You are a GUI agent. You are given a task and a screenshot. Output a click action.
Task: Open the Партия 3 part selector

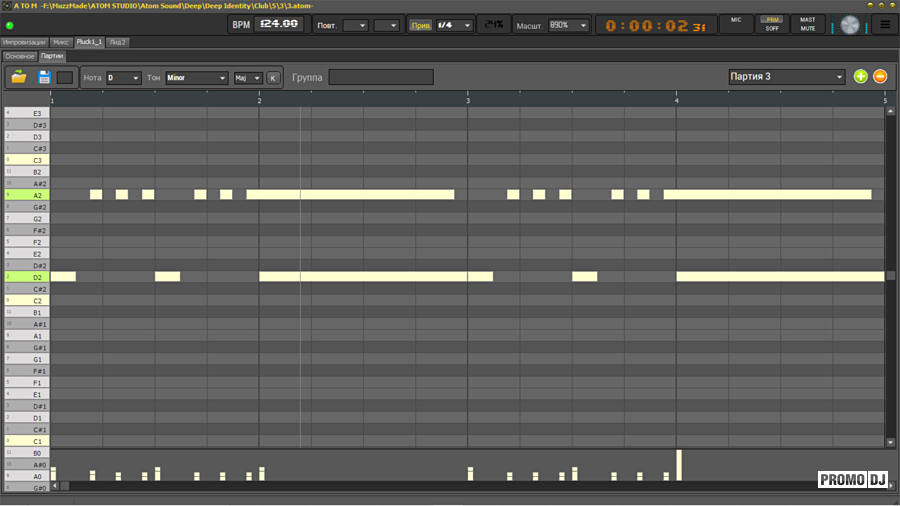click(x=786, y=77)
